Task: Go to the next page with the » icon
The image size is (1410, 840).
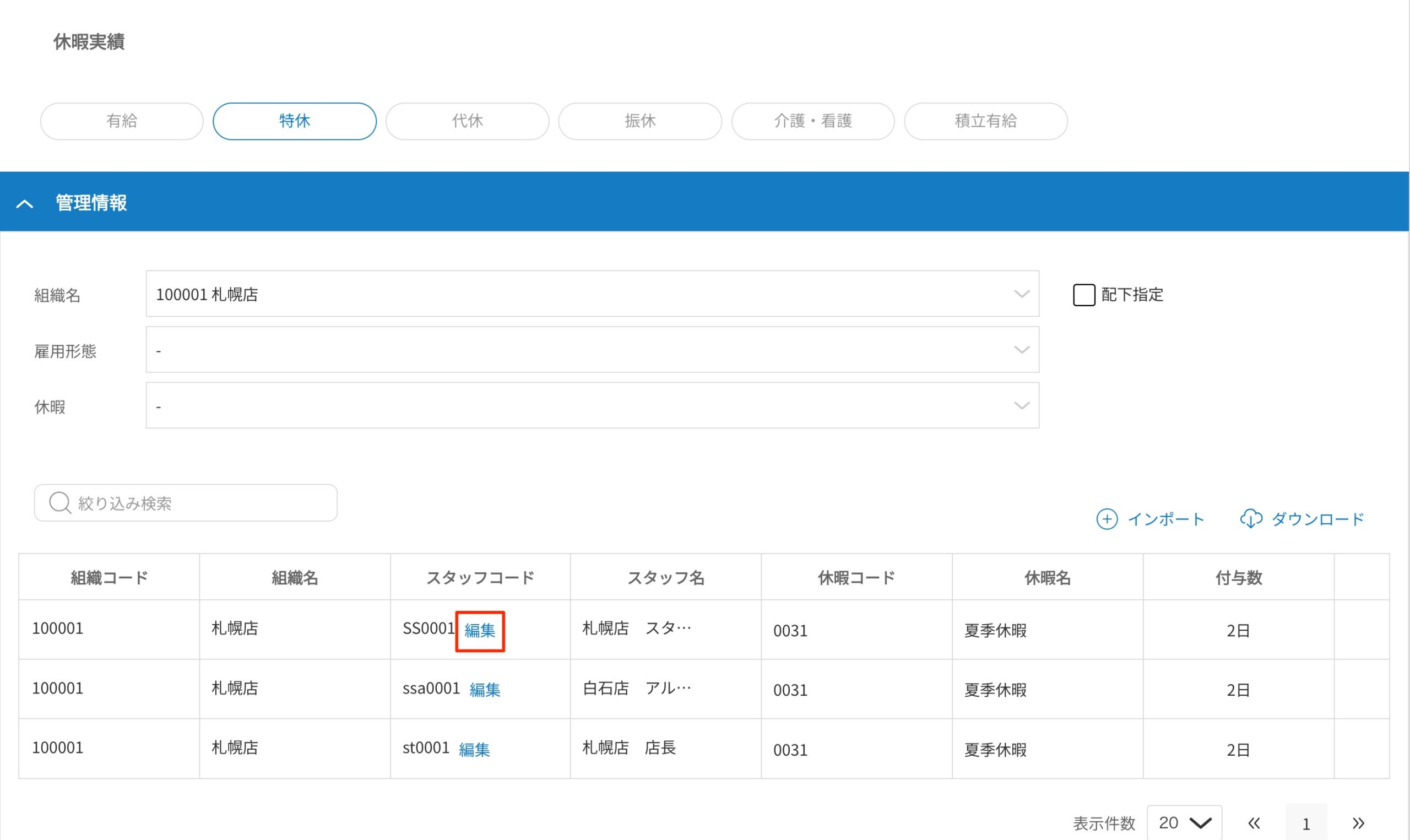Action: [1359, 823]
